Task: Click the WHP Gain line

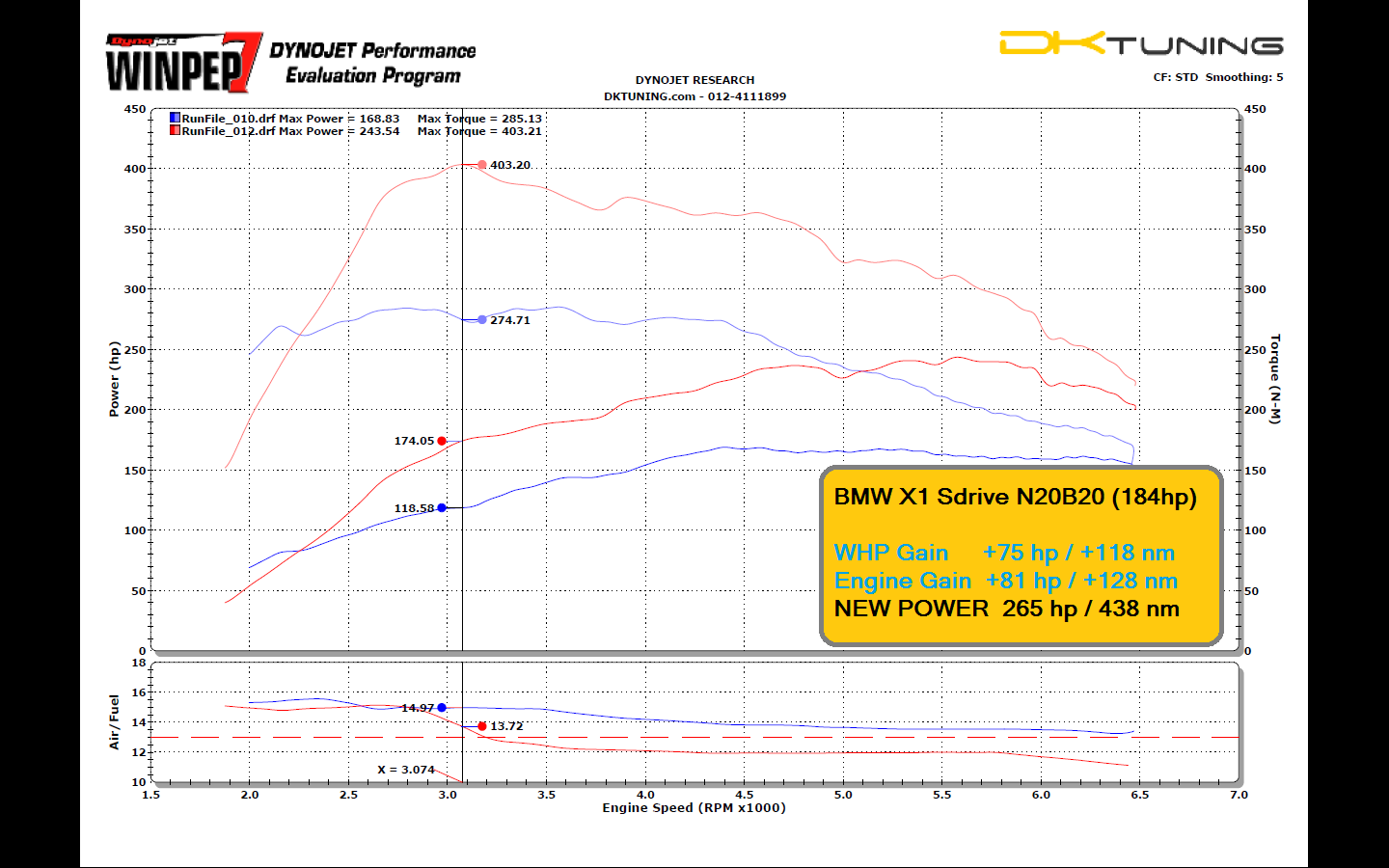Action: click(x=1003, y=553)
